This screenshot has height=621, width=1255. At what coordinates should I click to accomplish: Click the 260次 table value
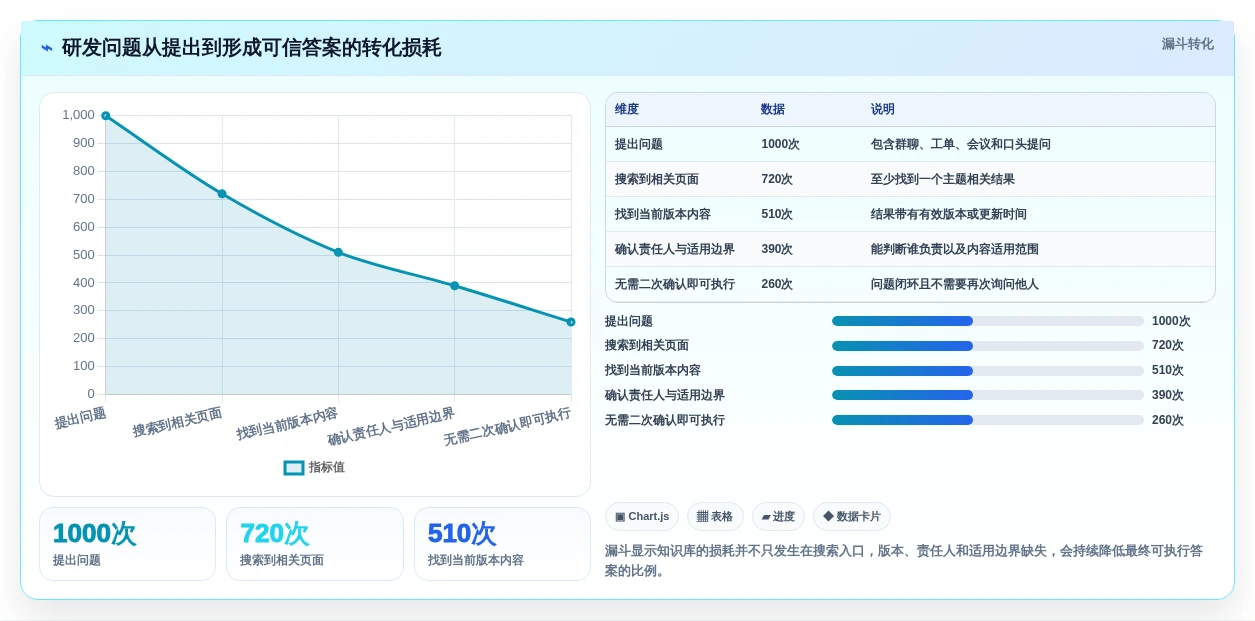(777, 284)
